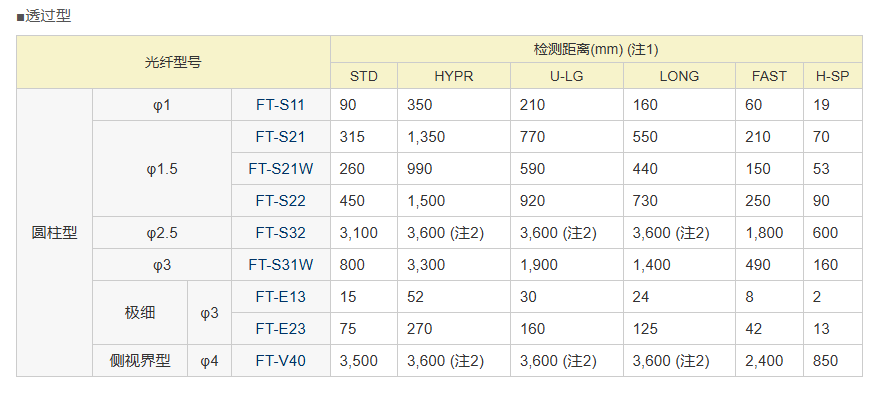Open the FT-S11 model link
The height and width of the screenshot is (394, 876).
coord(280,105)
